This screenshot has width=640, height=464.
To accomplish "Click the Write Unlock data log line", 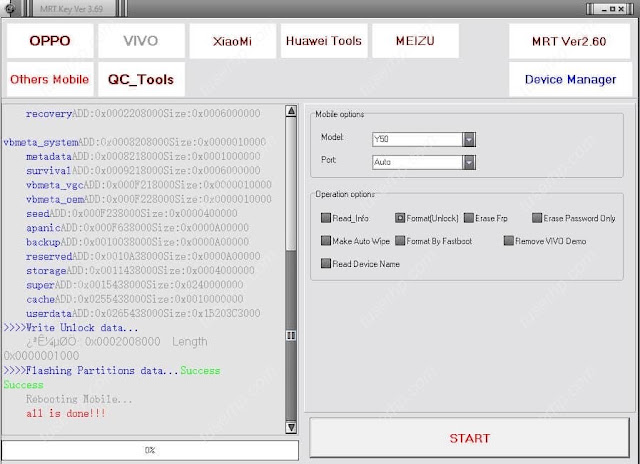I will click(x=71, y=328).
